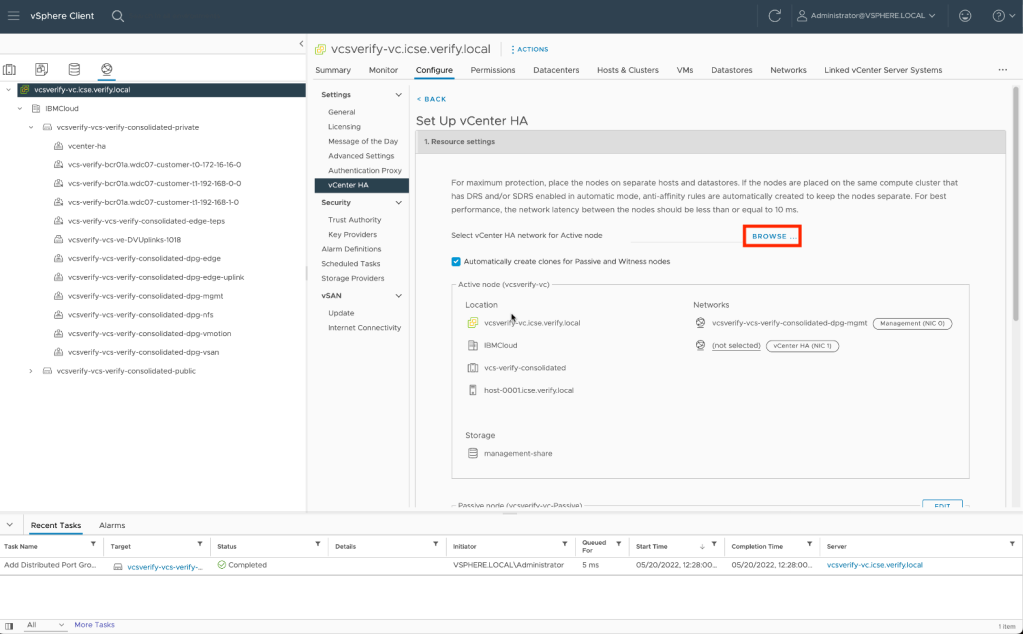Open the Alarms tab in bottom panel
The width and height of the screenshot is (1023, 634).
pyautogui.click(x=111, y=525)
